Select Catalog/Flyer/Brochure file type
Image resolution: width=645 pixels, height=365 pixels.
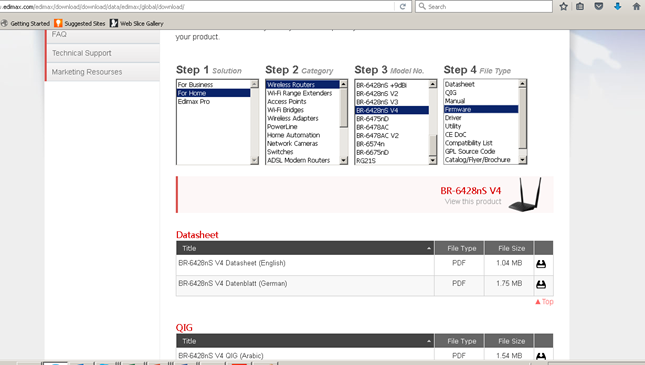(x=481, y=160)
